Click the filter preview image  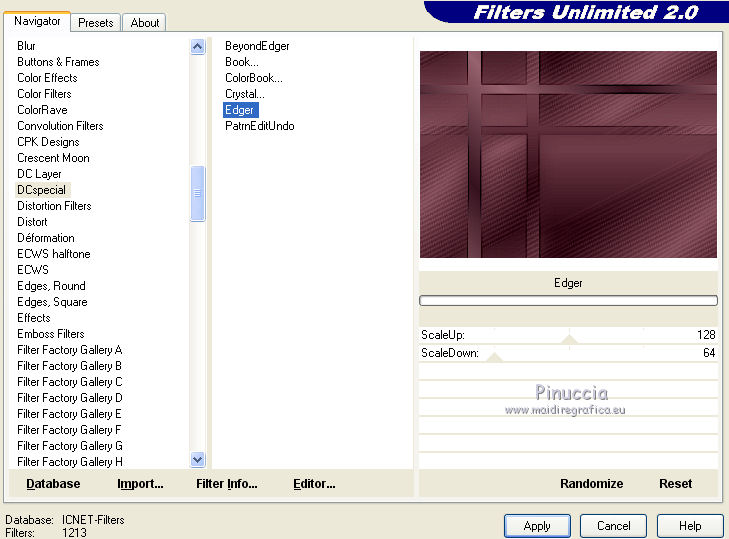pyautogui.click(x=568, y=154)
